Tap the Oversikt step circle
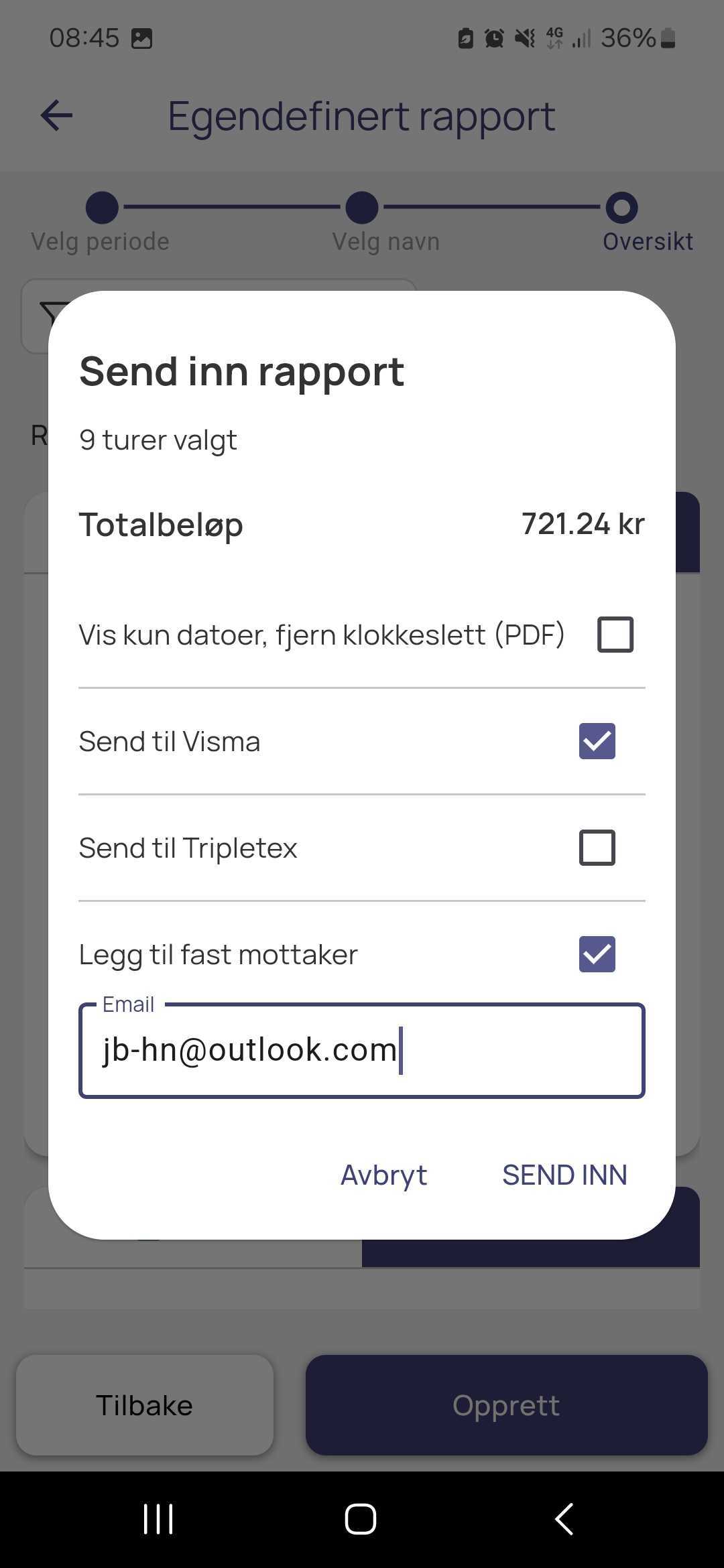The width and height of the screenshot is (724, 1568). coord(622,208)
